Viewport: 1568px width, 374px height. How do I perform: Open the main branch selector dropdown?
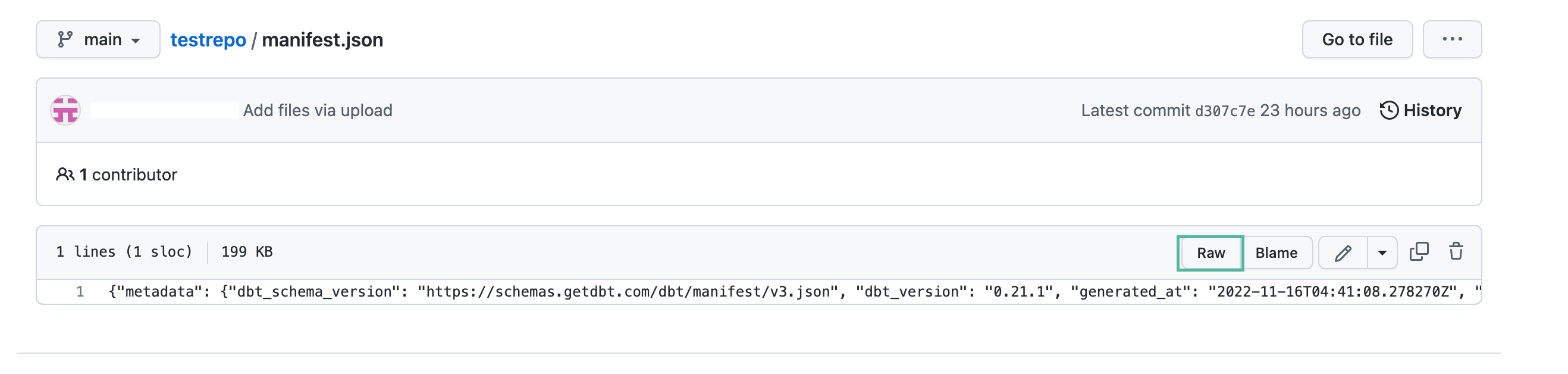click(x=98, y=39)
